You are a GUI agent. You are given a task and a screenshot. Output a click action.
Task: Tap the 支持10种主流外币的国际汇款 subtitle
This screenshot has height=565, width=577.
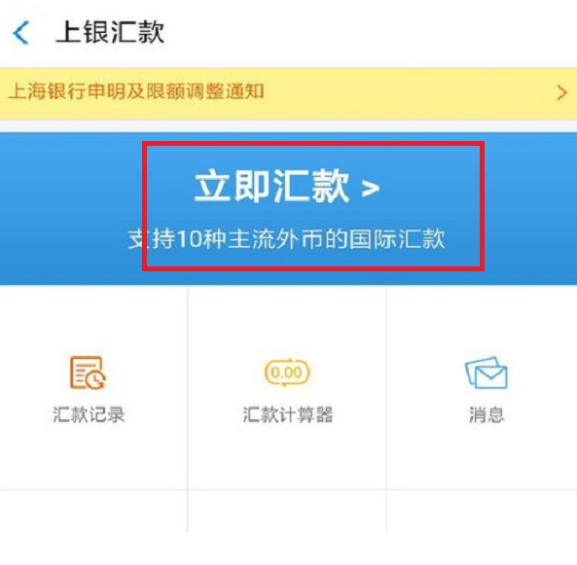[x=286, y=239]
